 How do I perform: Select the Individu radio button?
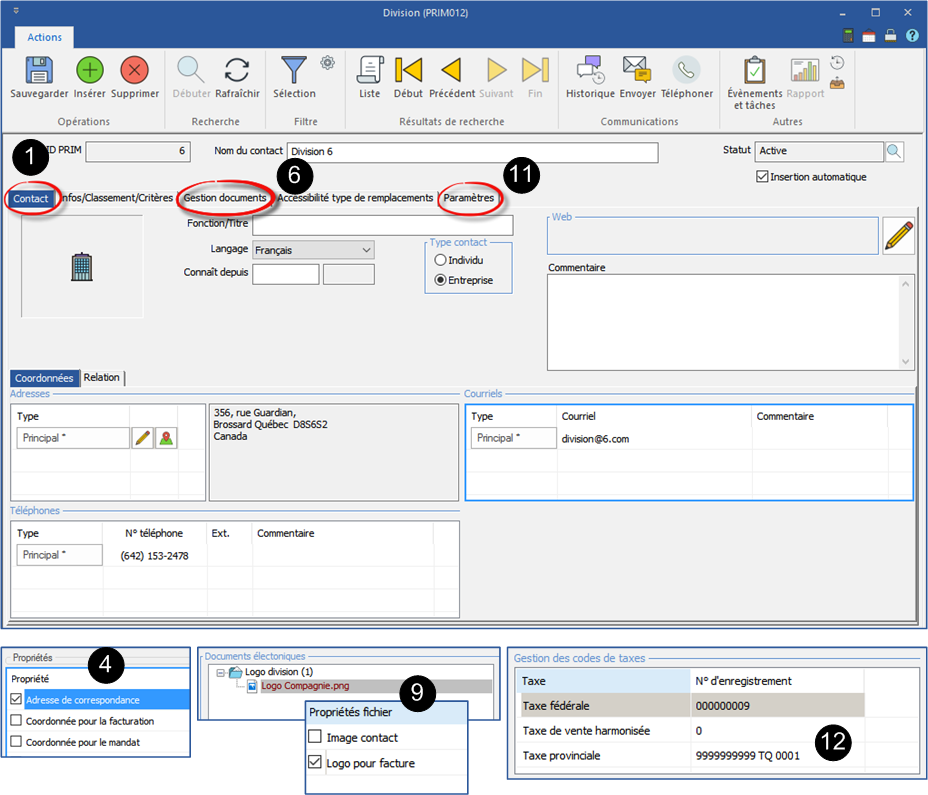pos(440,260)
